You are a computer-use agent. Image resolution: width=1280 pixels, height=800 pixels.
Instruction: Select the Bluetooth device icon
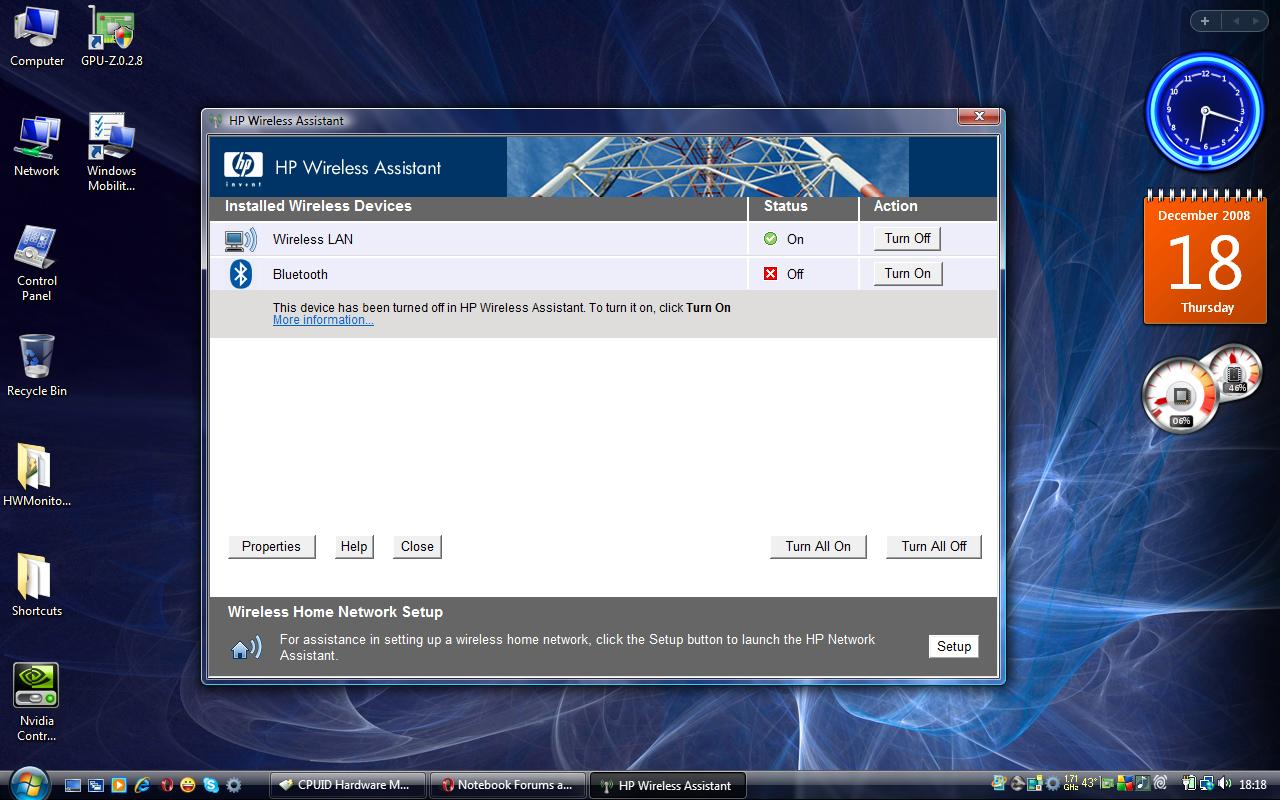[x=241, y=274]
